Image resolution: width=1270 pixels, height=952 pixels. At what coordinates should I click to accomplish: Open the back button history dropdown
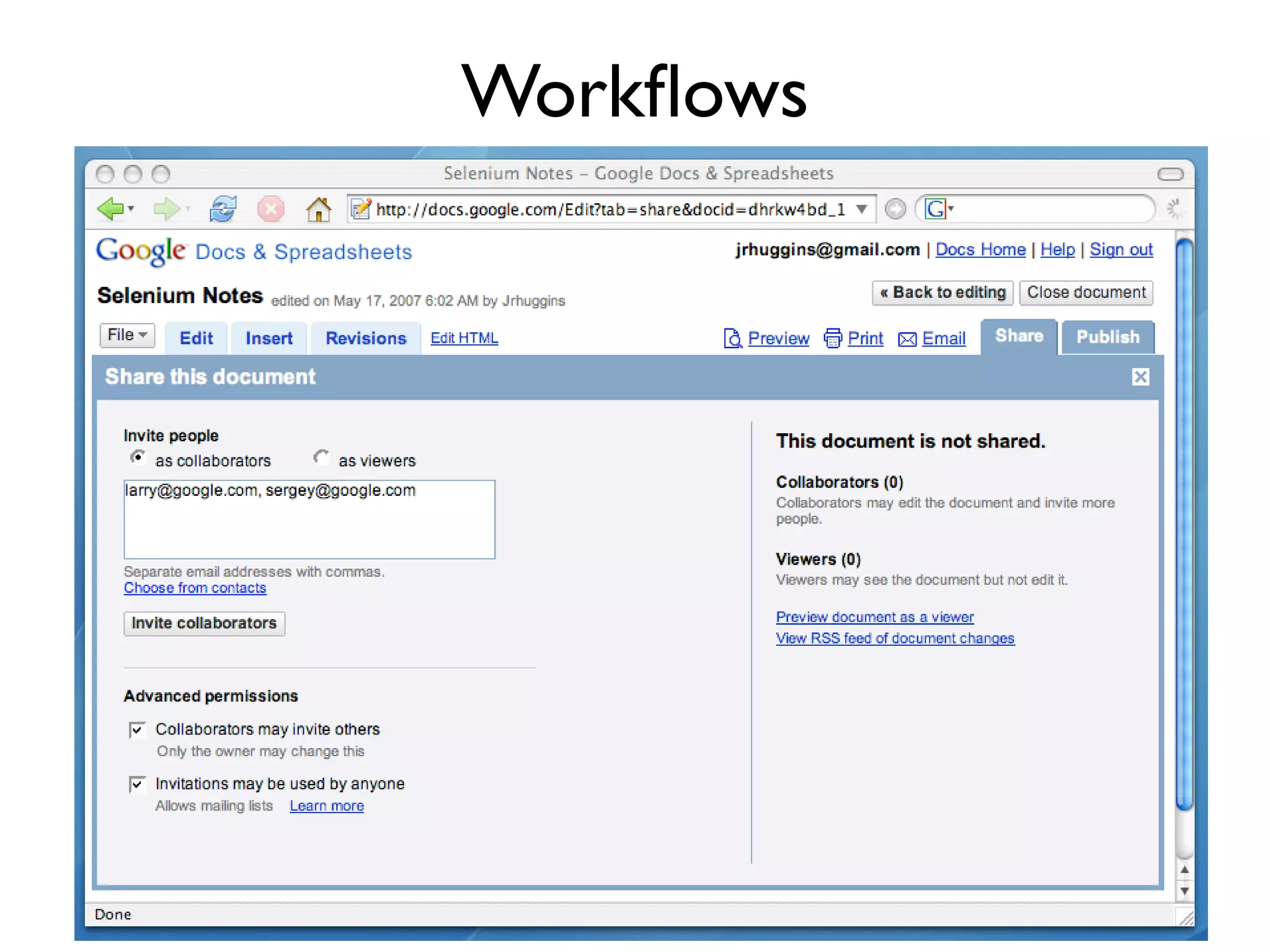click(x=131, y=209)
